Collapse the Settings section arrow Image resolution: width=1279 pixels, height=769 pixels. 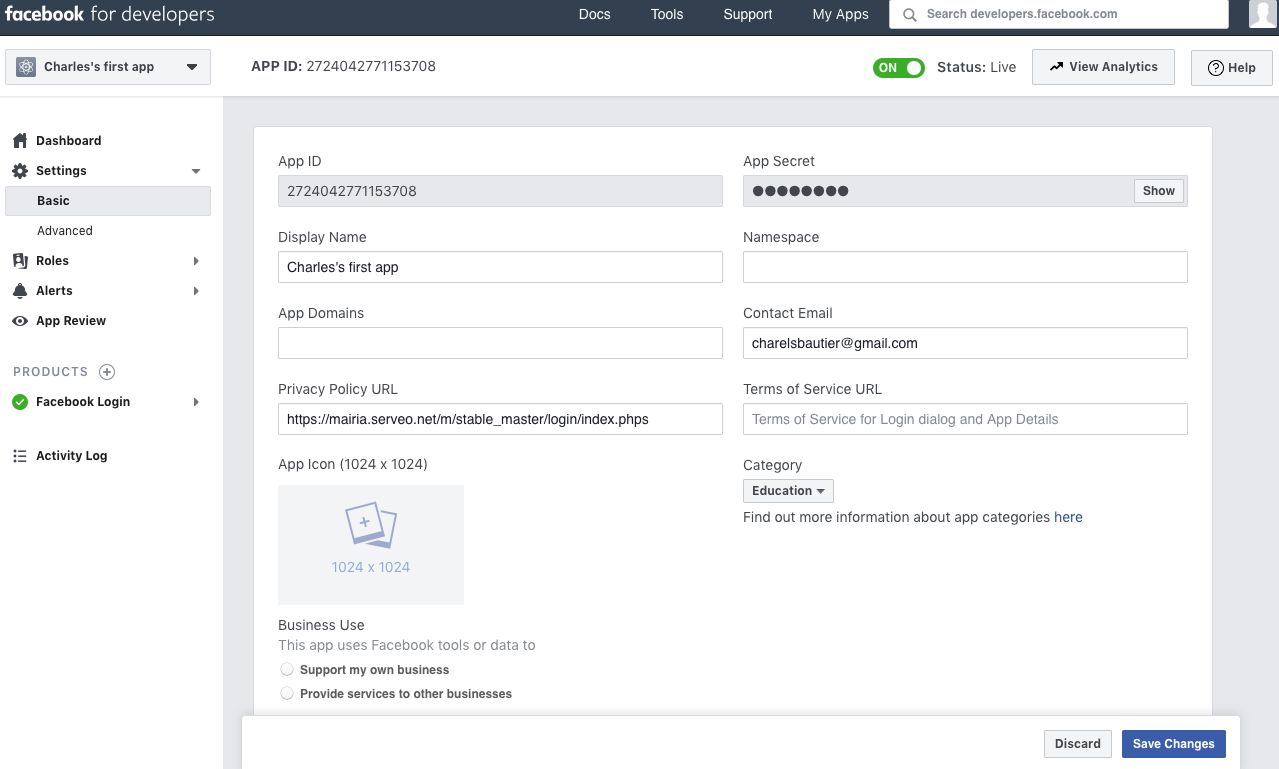[196, 171]
